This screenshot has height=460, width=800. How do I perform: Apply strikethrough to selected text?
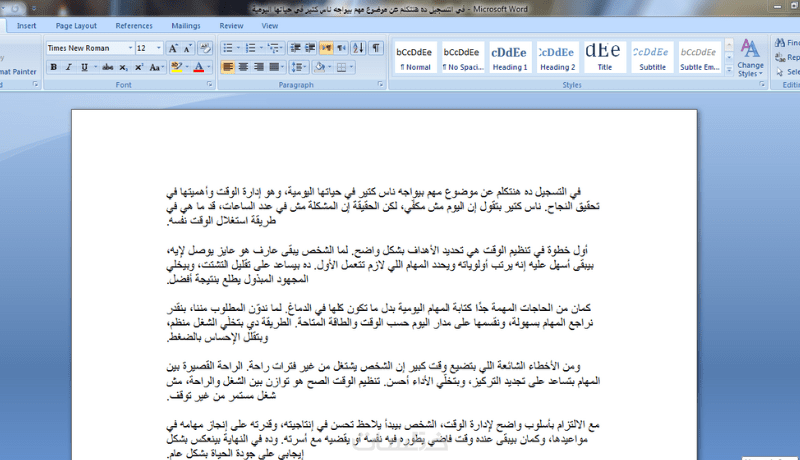pyautogui.click(x=107, y=67)
